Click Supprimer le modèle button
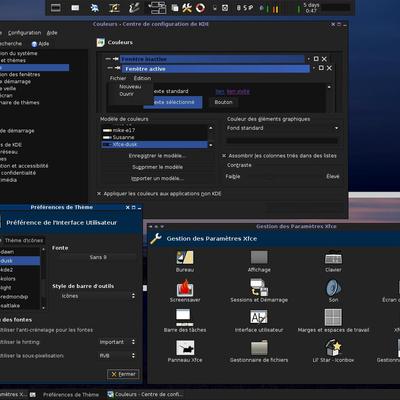The image size is (400, 400). coord(157,167)
